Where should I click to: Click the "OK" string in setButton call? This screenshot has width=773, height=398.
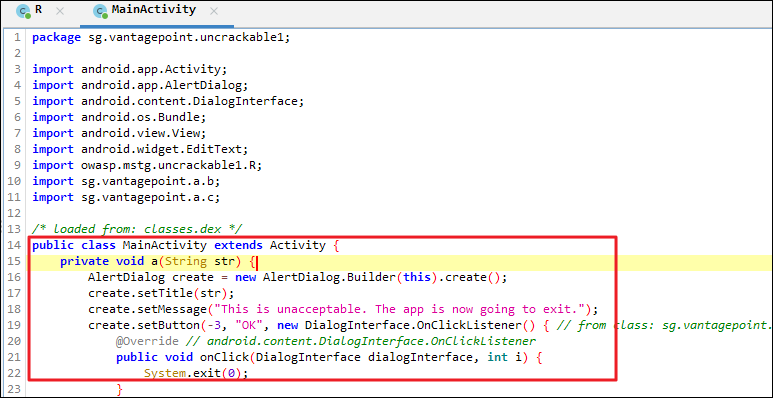tap(248, 325)
